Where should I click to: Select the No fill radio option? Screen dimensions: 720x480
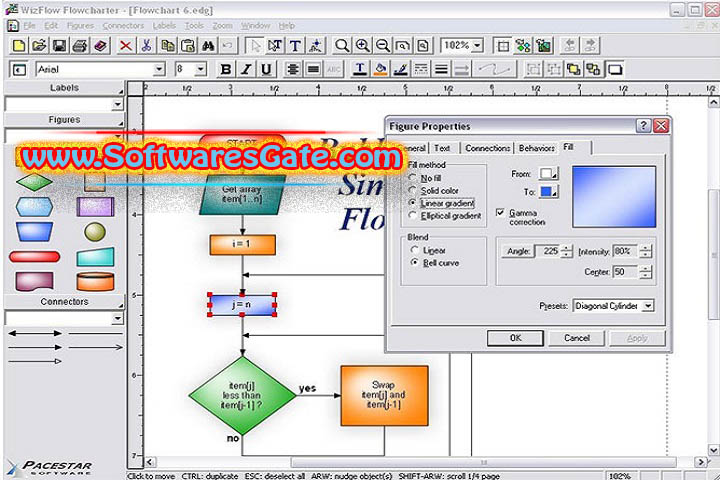(x=413, y=178)
